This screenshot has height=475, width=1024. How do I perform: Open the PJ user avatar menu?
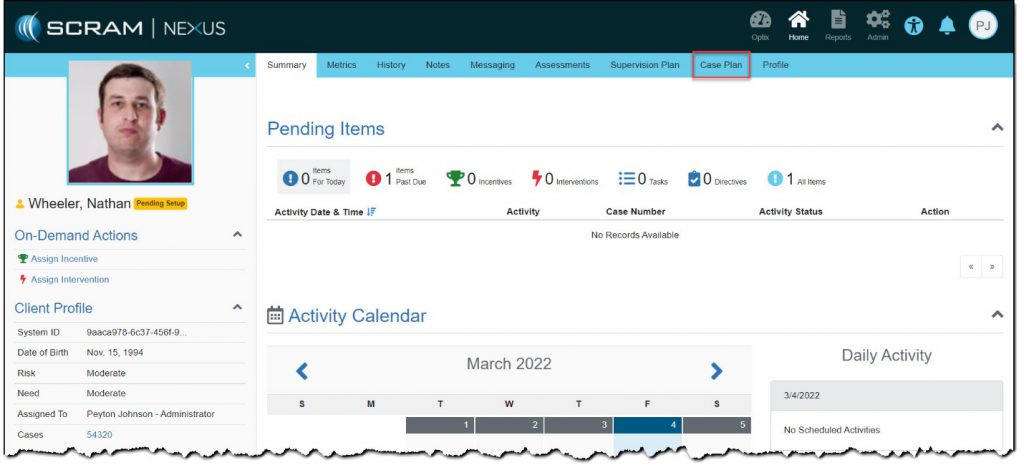[983, 25]
